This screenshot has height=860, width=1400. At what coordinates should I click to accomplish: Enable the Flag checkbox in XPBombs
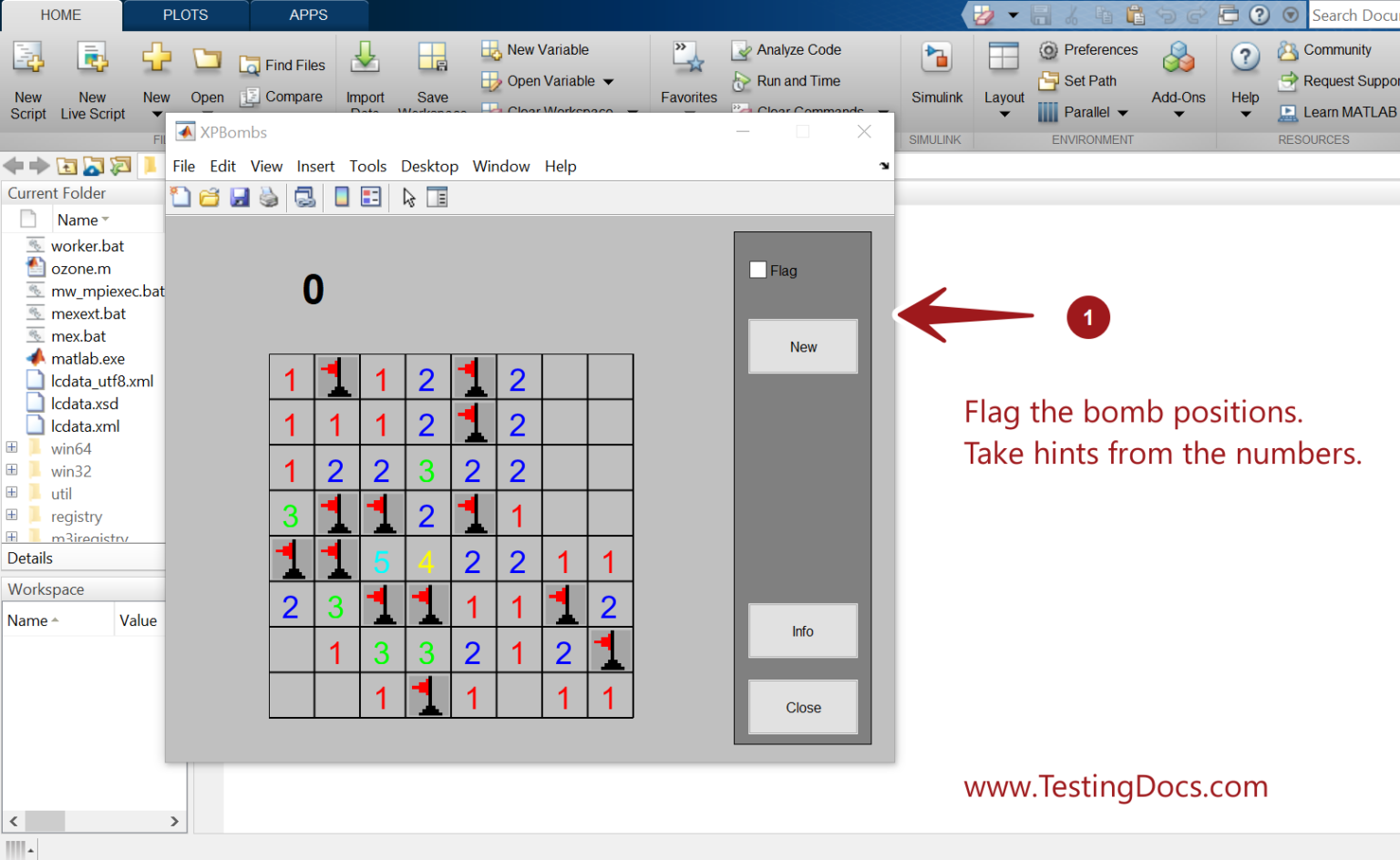pos(757,269)
